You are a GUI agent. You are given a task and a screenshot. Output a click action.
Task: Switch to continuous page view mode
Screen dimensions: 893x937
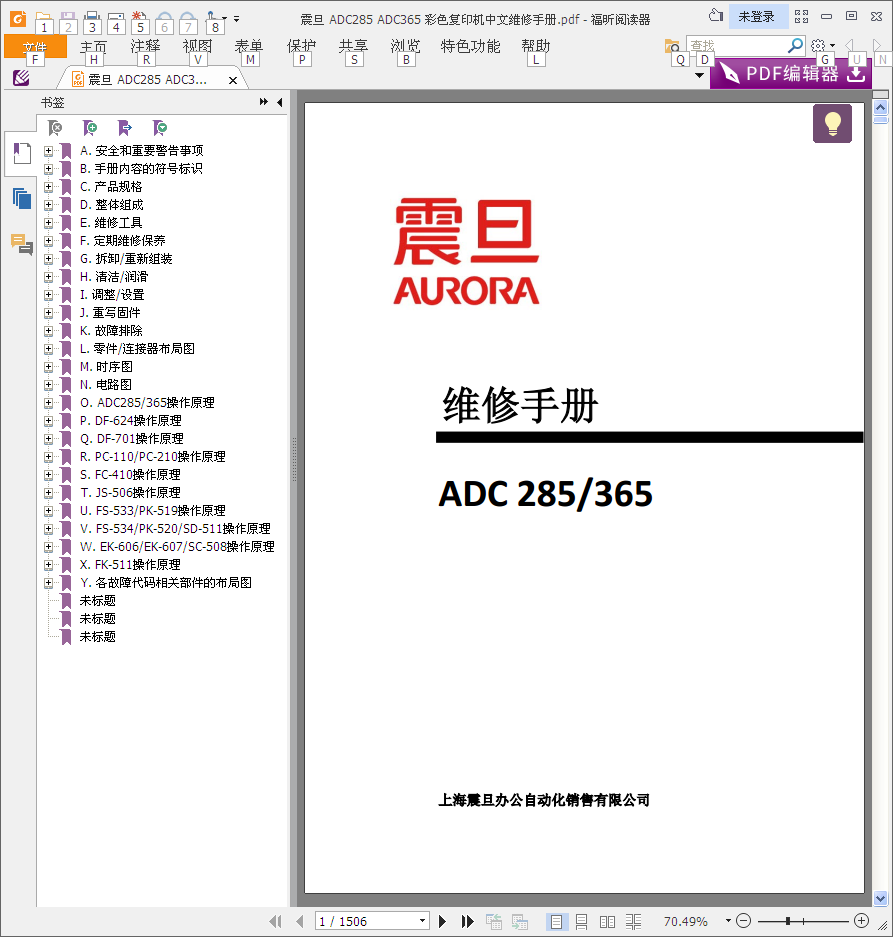581,921
